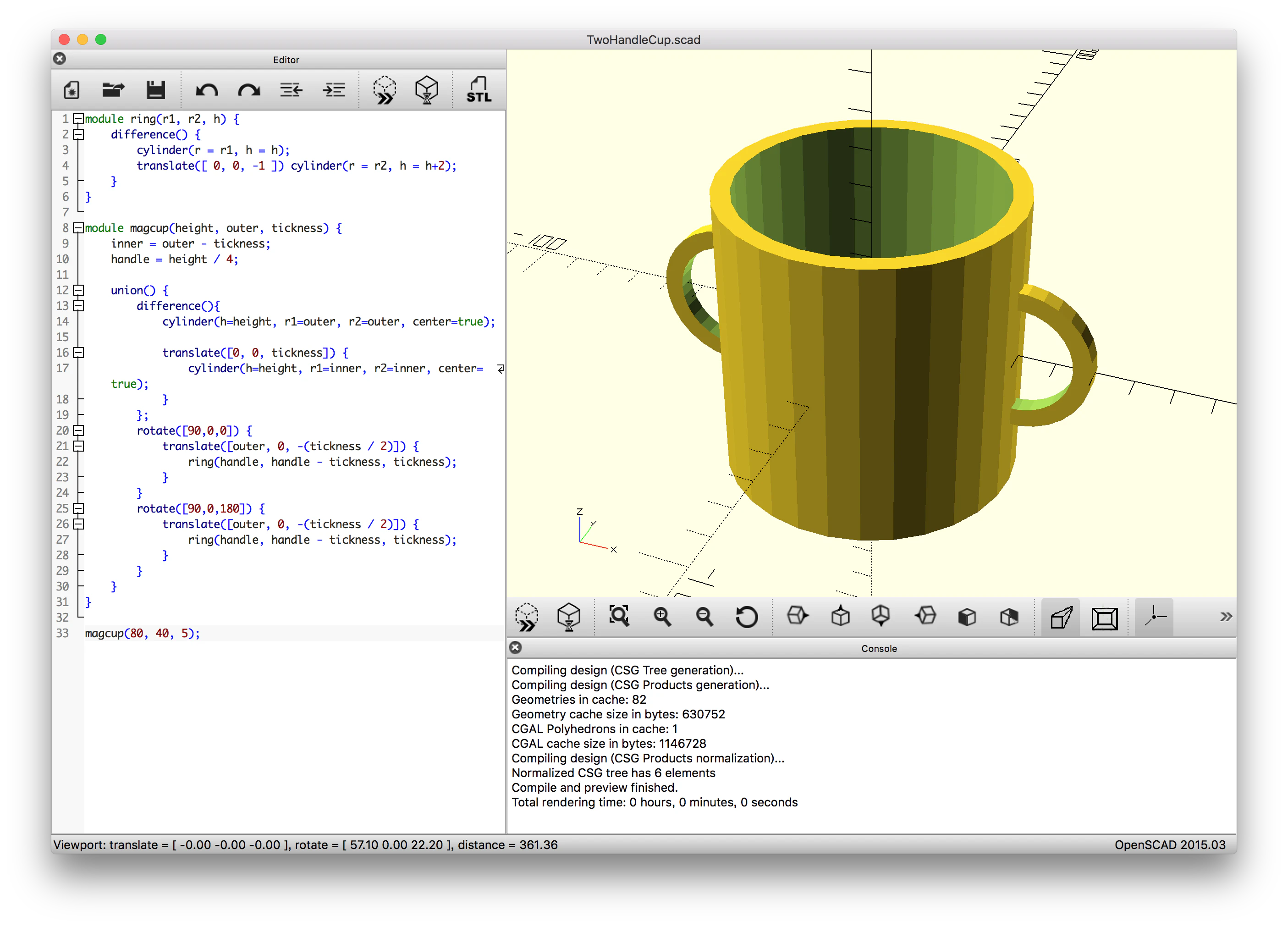Preview the design from editor toolbar
Screen dimensions: 1288x927
tap(385, 90)
